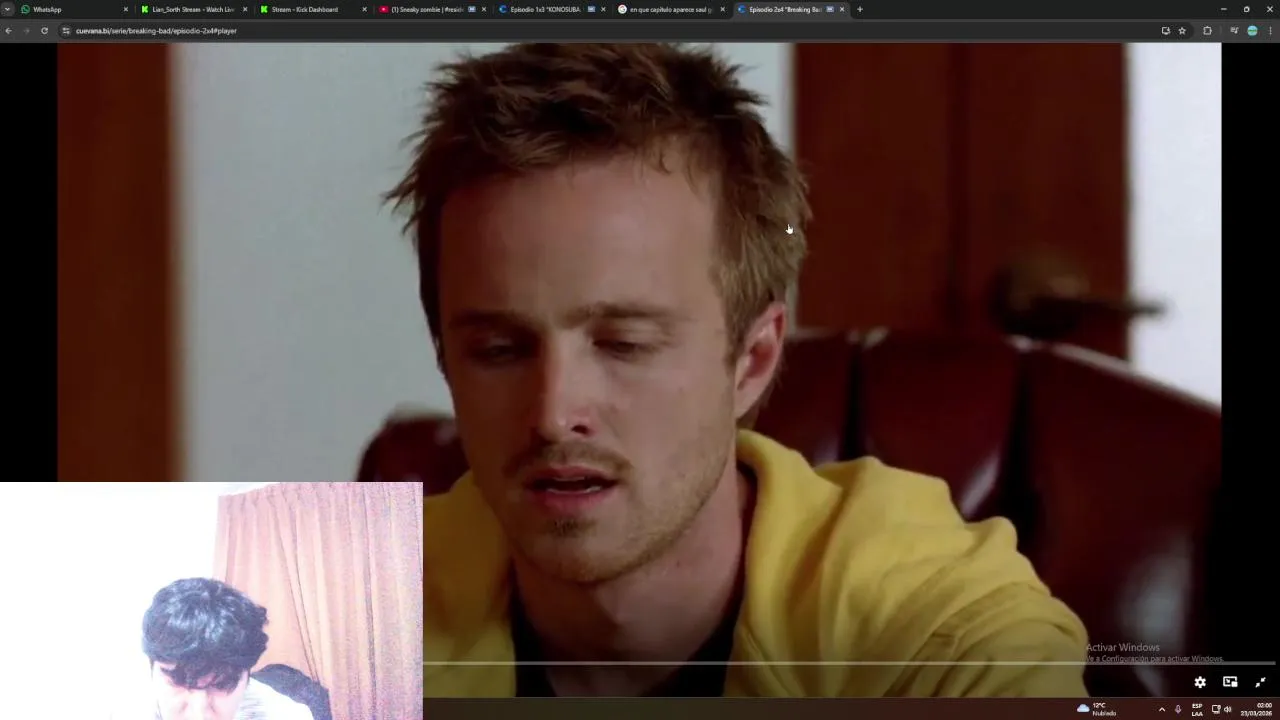Enable picture-in-picture mode in player

(x=1230, y=682)
